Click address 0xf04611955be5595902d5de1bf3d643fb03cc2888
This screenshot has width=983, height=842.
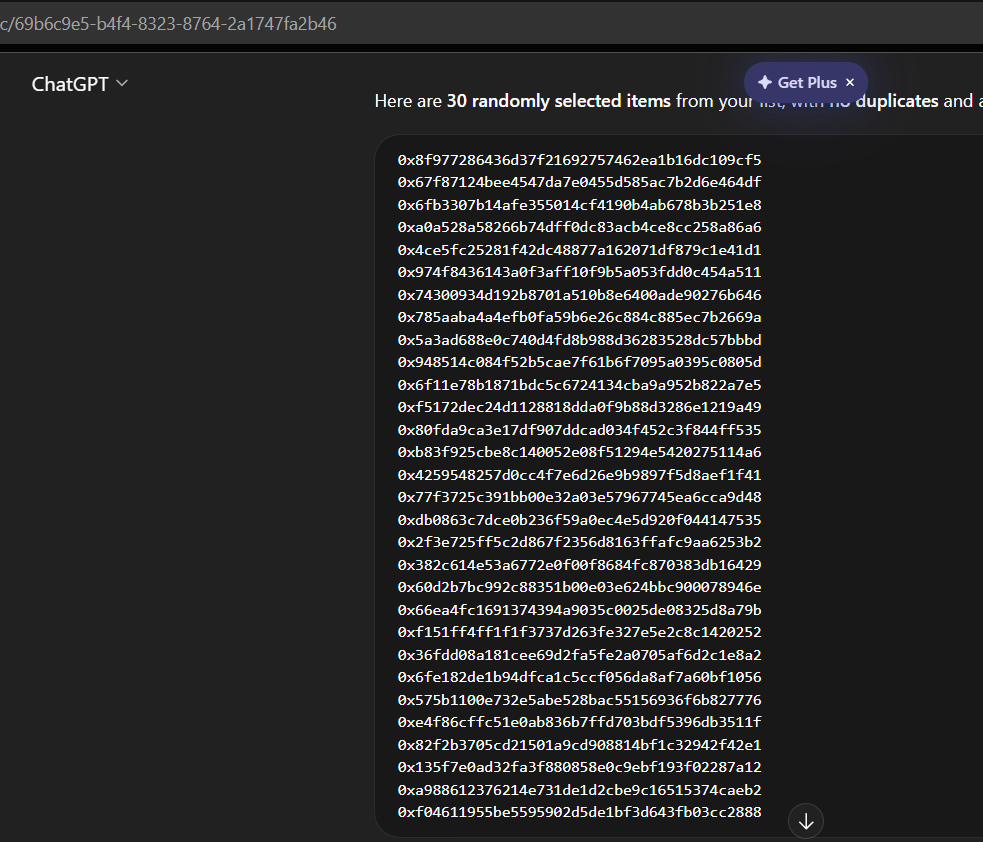pyautogui.click(x=579, y=812)
